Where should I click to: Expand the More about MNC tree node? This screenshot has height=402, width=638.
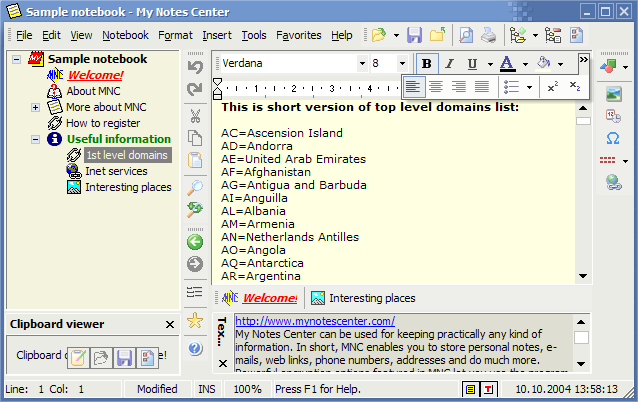tap(36, 107)
